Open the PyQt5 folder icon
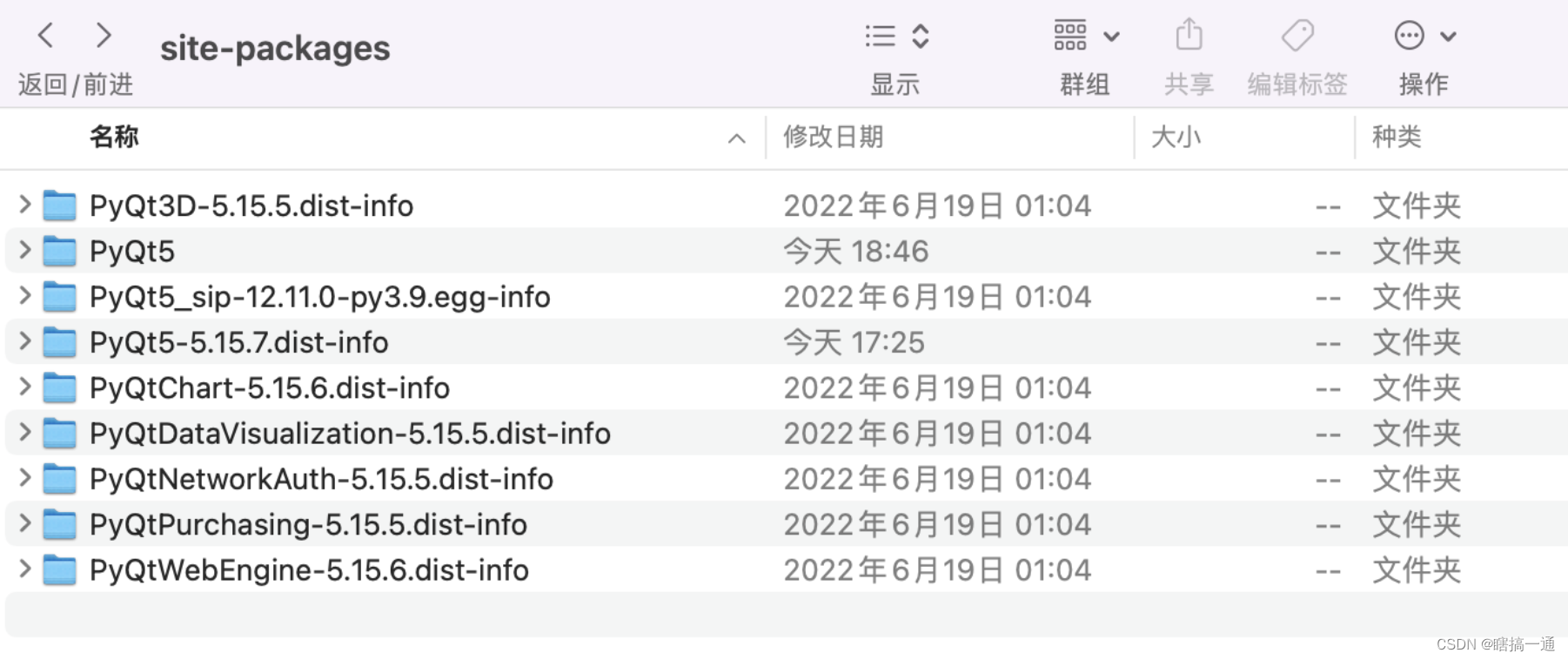1568x660 pixels. click(59, 251)
